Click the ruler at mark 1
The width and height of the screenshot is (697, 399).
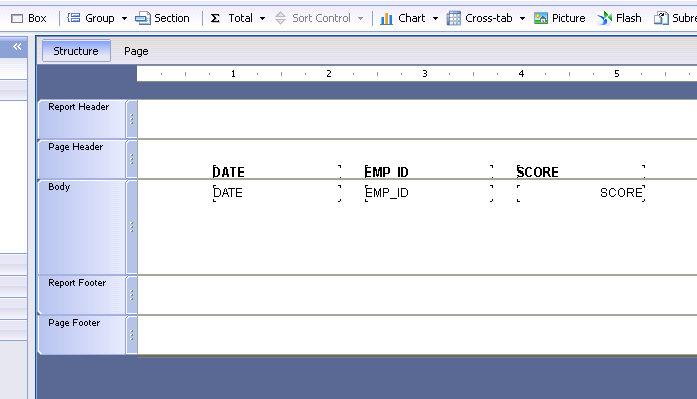pos(233,74)
